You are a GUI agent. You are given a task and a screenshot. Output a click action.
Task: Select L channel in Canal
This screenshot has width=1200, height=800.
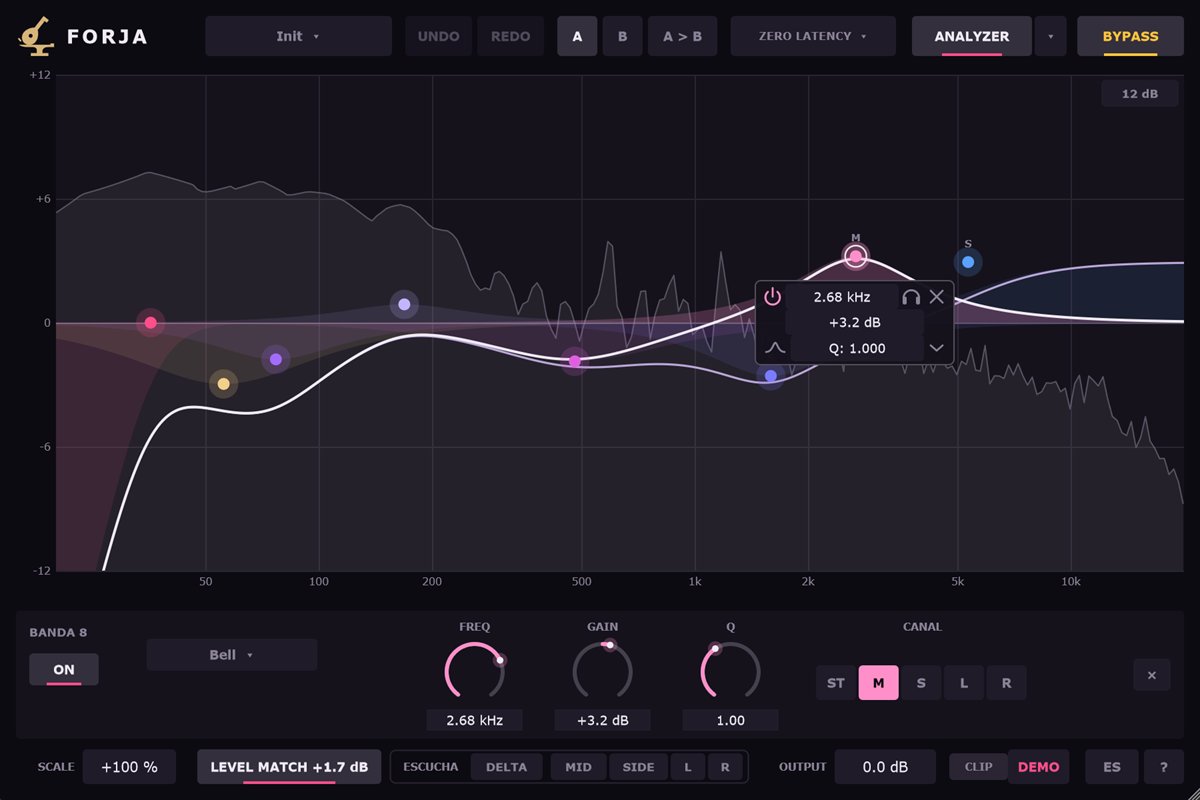coord(964,683)
